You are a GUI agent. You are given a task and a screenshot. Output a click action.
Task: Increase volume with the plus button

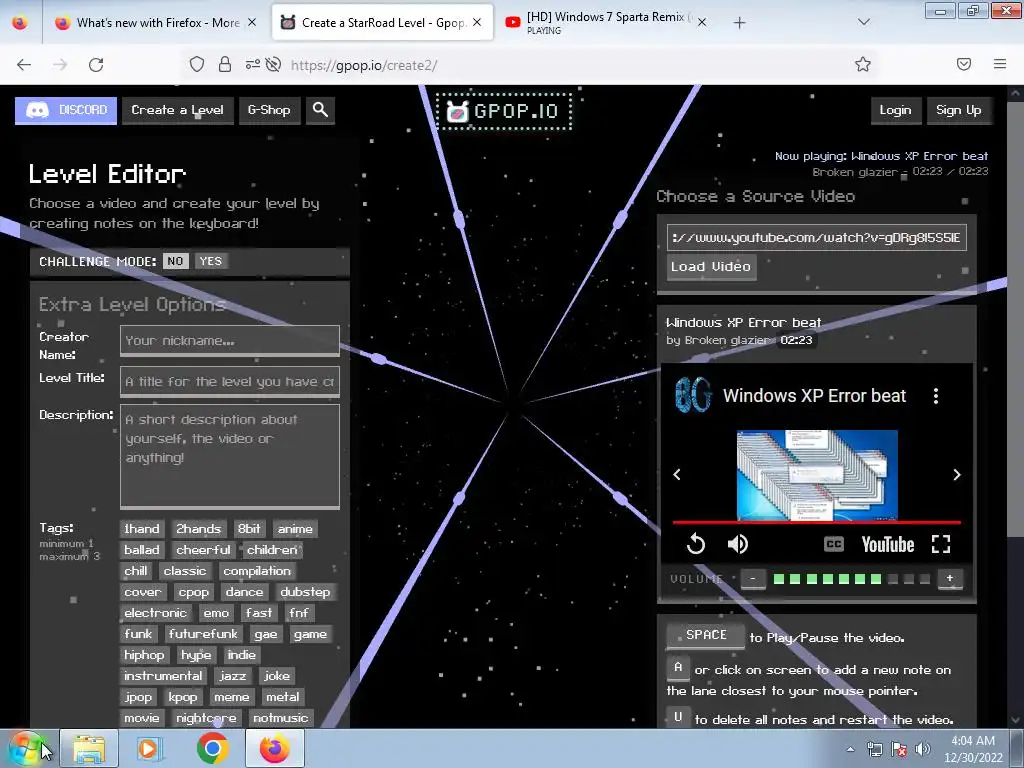[x=950, y=579]
